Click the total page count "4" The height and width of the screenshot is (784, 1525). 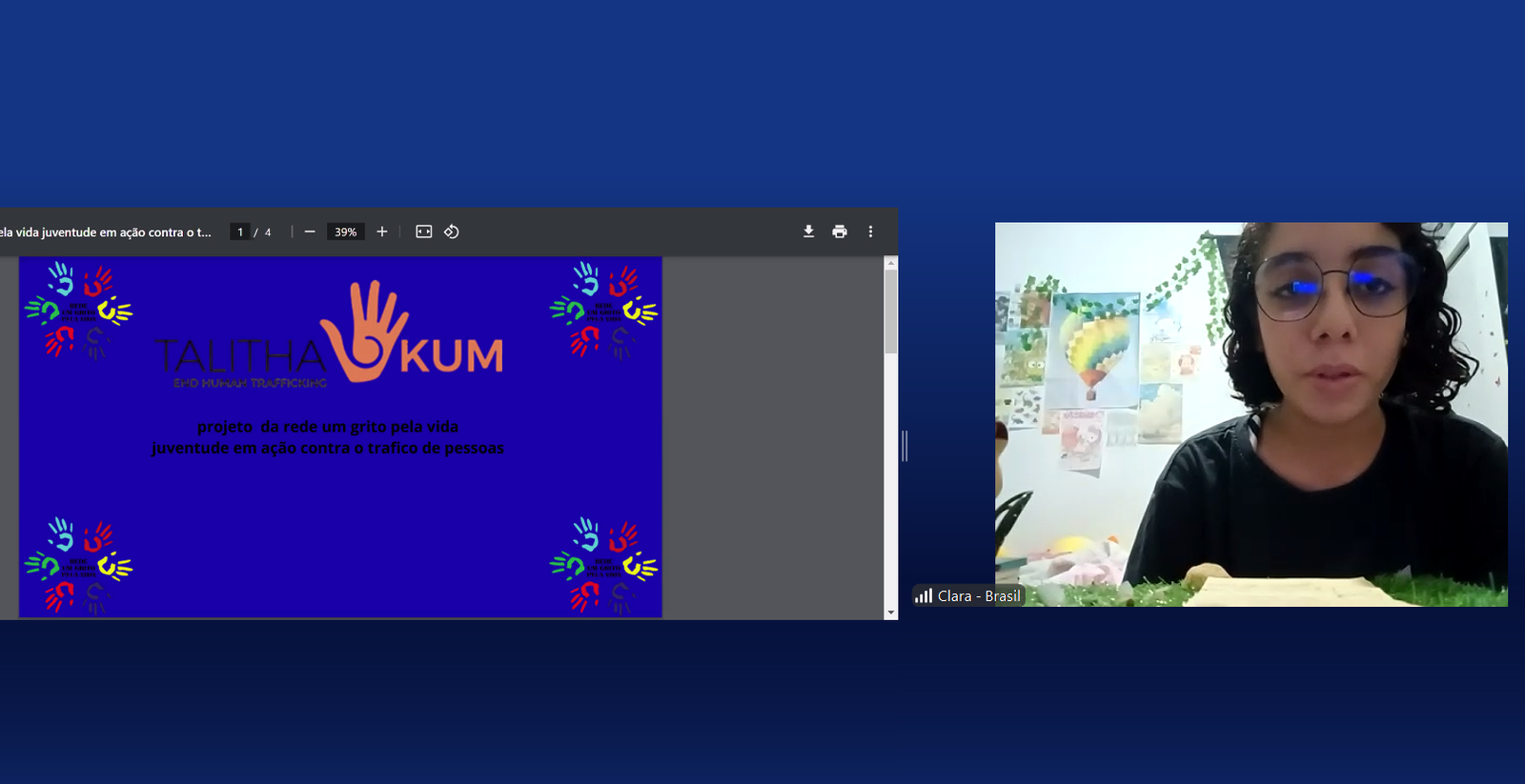point(268,232)
